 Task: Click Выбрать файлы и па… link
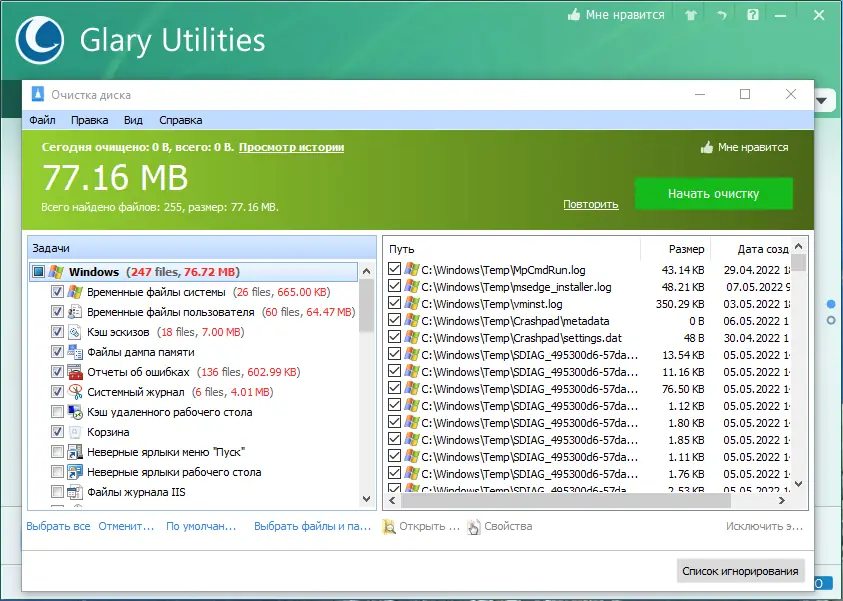tap(313, 526)
